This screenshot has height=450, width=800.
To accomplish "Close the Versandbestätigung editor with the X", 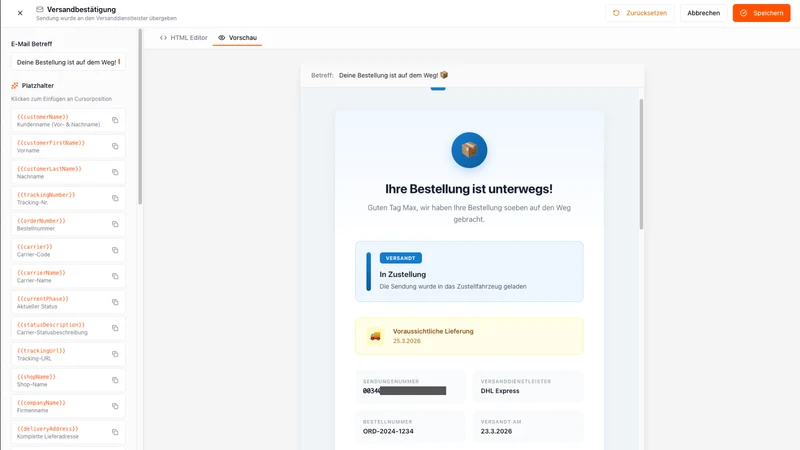I will tap(20, 13).
